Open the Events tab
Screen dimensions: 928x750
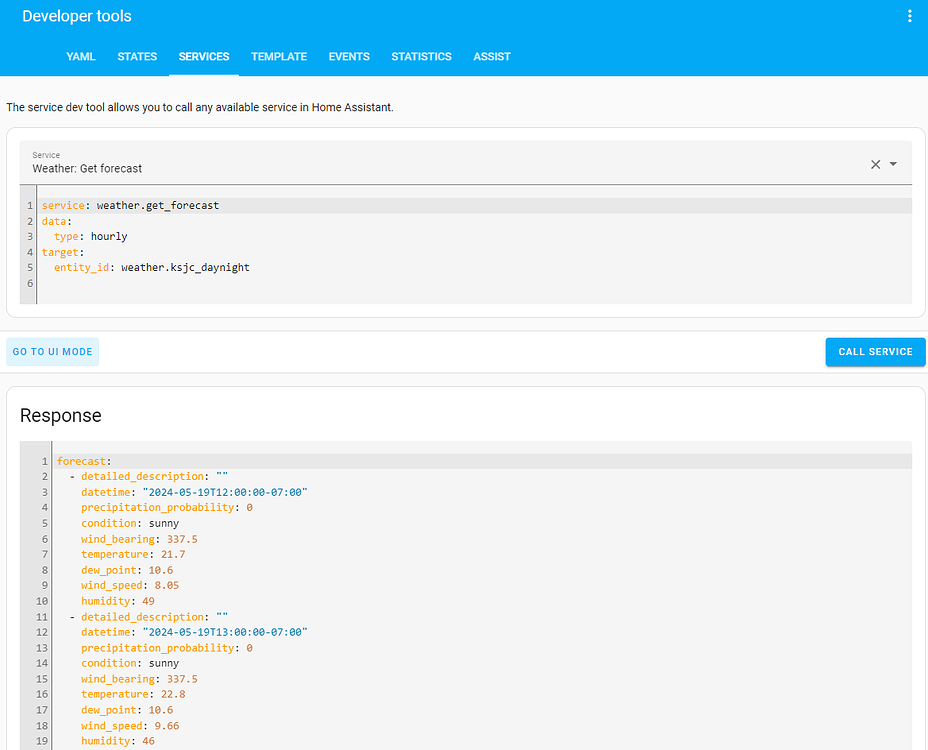coord(349,57)
